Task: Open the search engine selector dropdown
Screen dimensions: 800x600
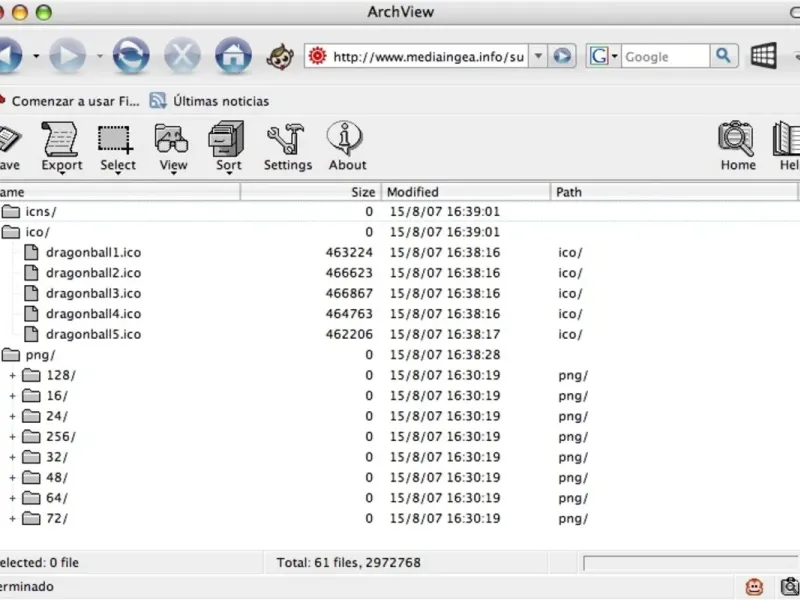Action: pos(614,56)
